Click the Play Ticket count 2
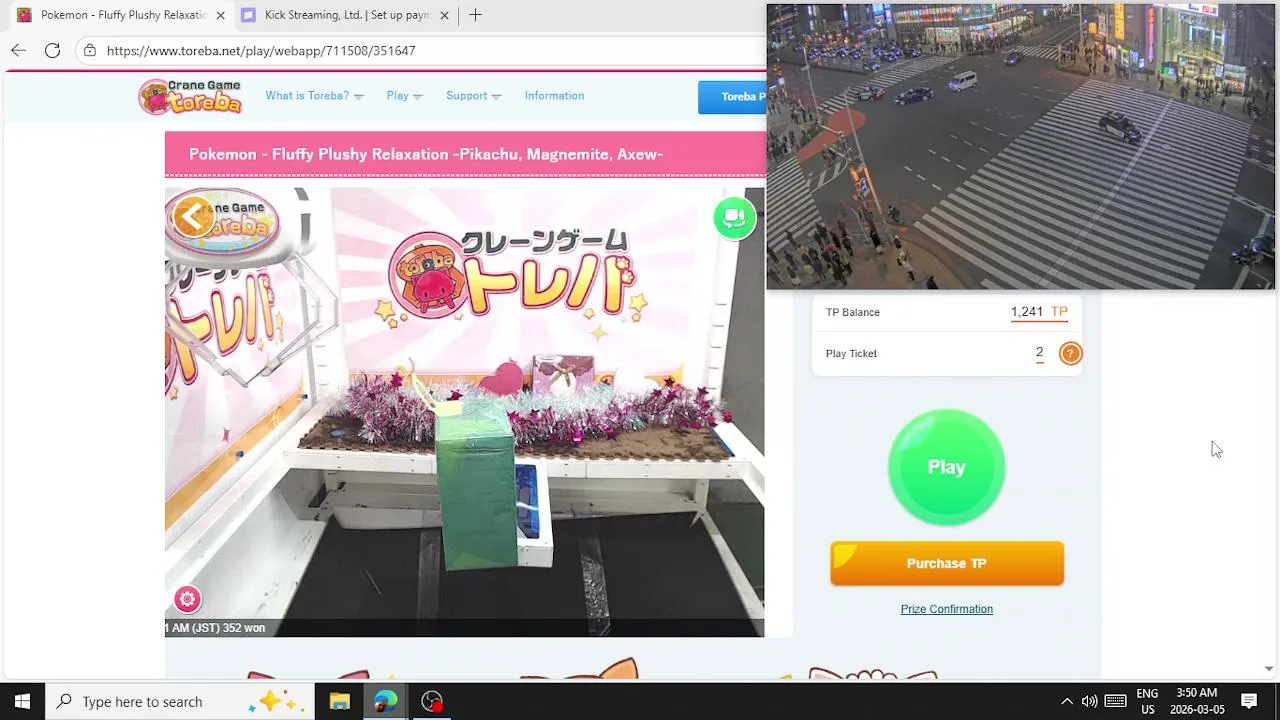This screenshot has height=720, width=1280. 1039,352
